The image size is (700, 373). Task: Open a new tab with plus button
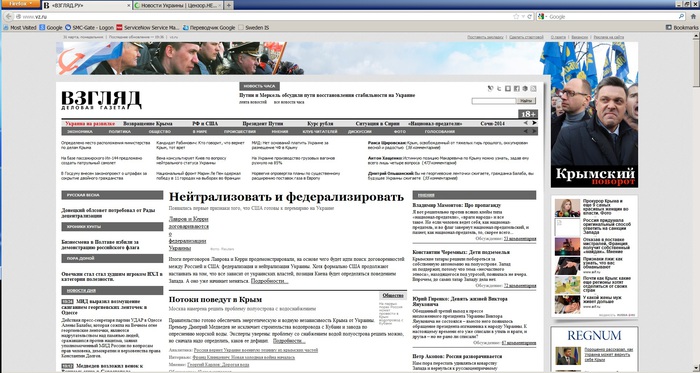pos(228,5)
